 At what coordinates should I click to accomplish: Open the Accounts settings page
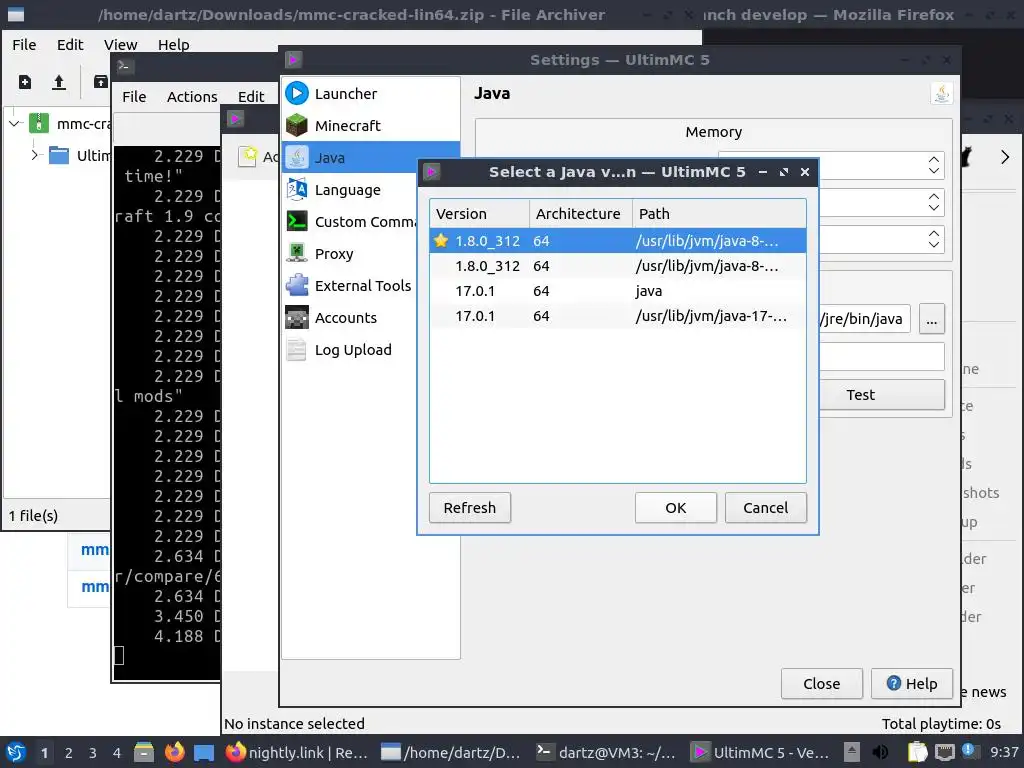pyautogui.click(x=350, y=317)
